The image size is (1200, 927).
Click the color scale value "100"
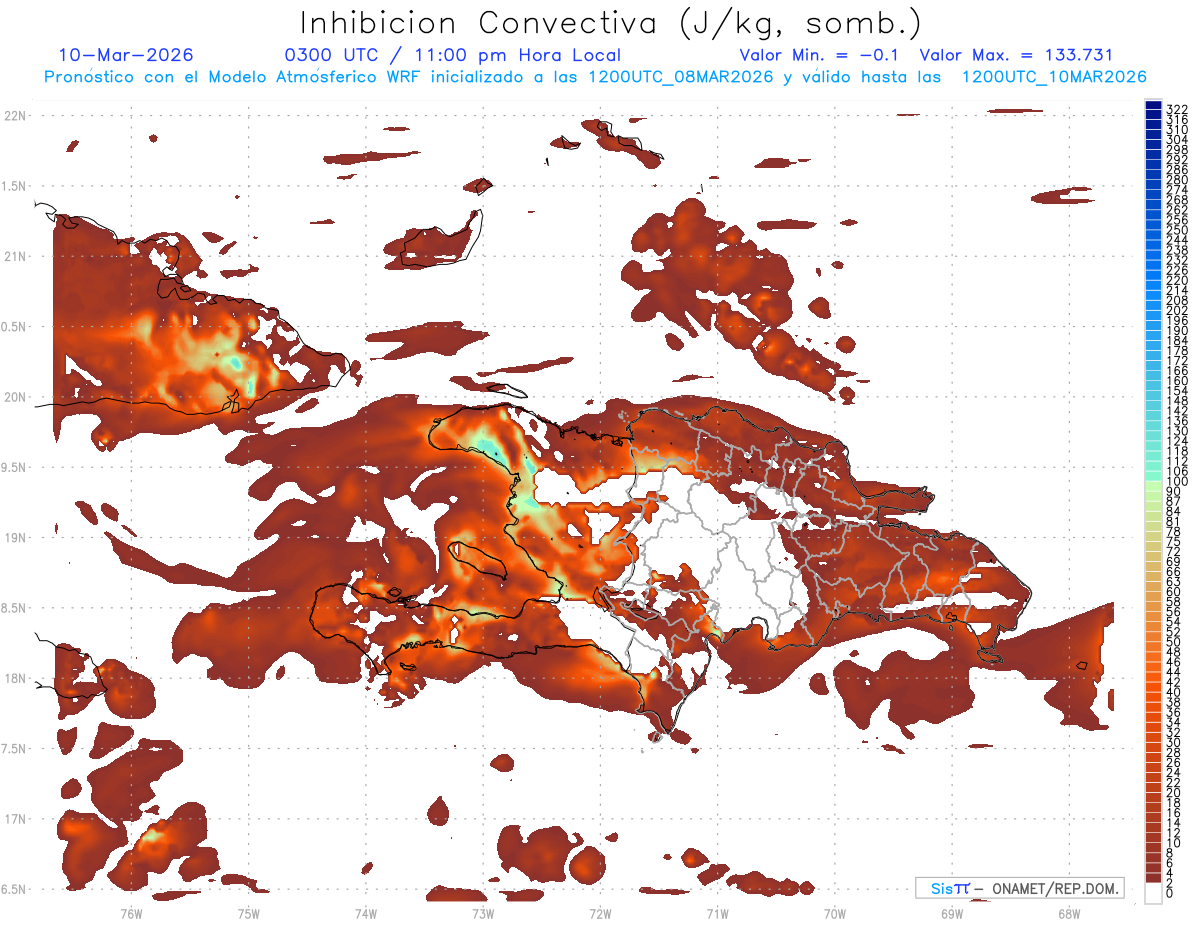pyautogui.click(x=1177, y=482)
